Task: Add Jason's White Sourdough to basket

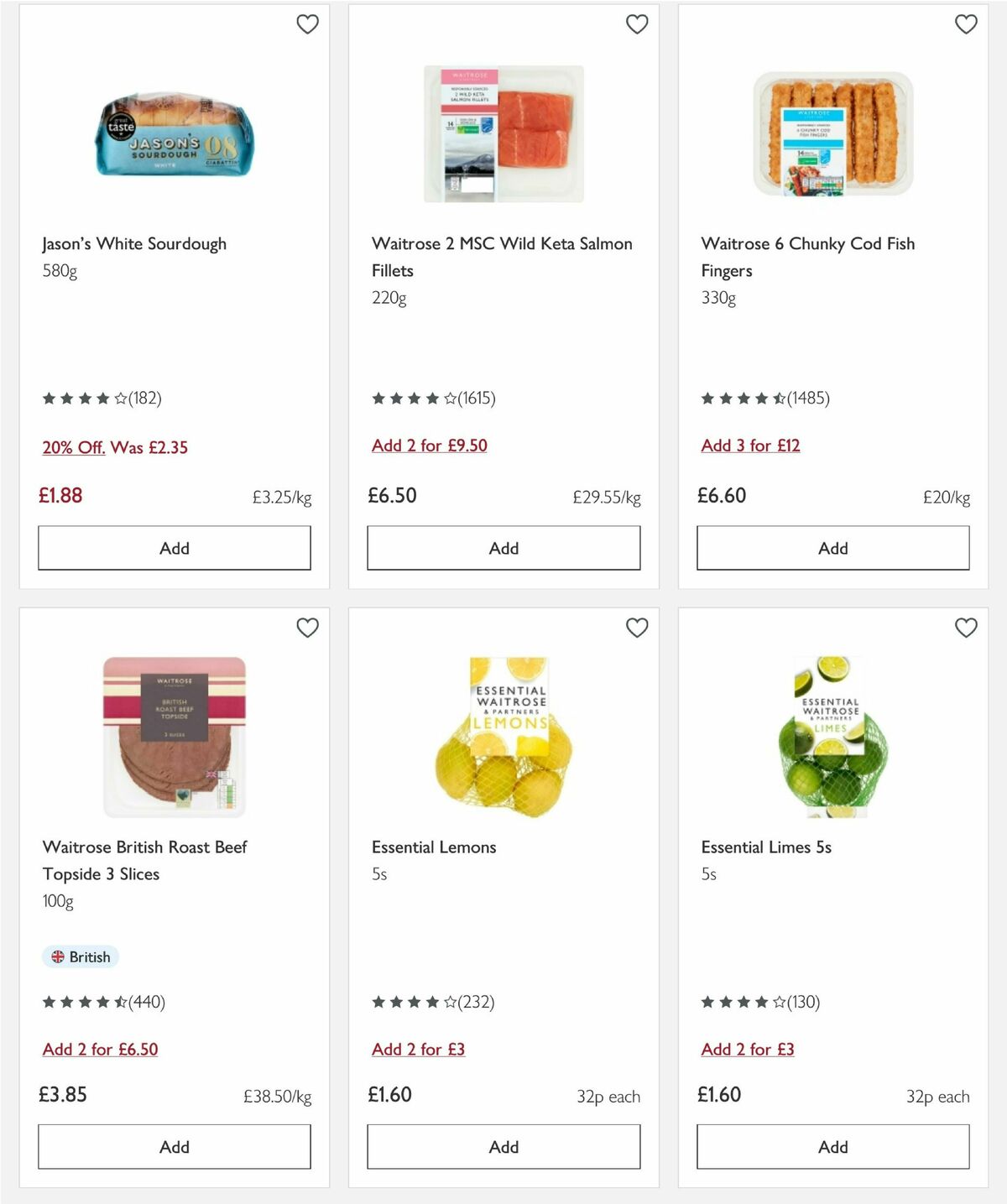Action: point(173,547)
